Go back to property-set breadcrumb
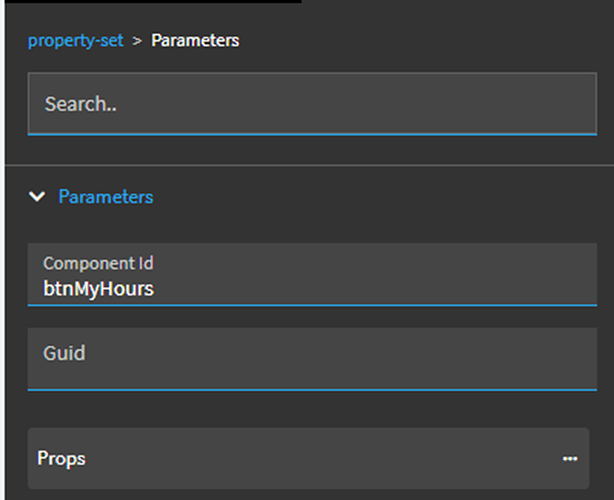Screen dimensions: 614x500 (x=75, y=41)
